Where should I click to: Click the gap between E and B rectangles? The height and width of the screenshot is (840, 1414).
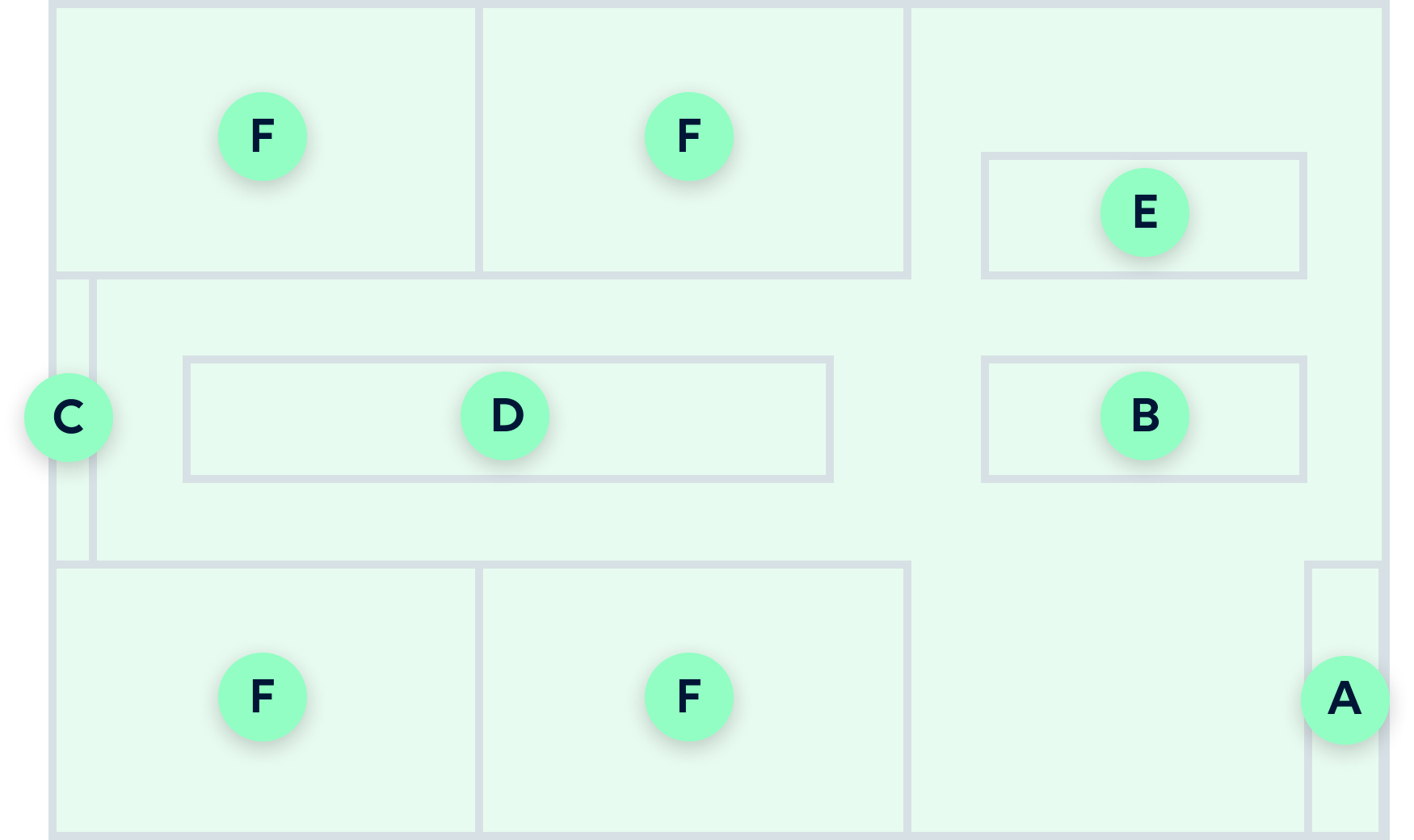coord(1144,317)
